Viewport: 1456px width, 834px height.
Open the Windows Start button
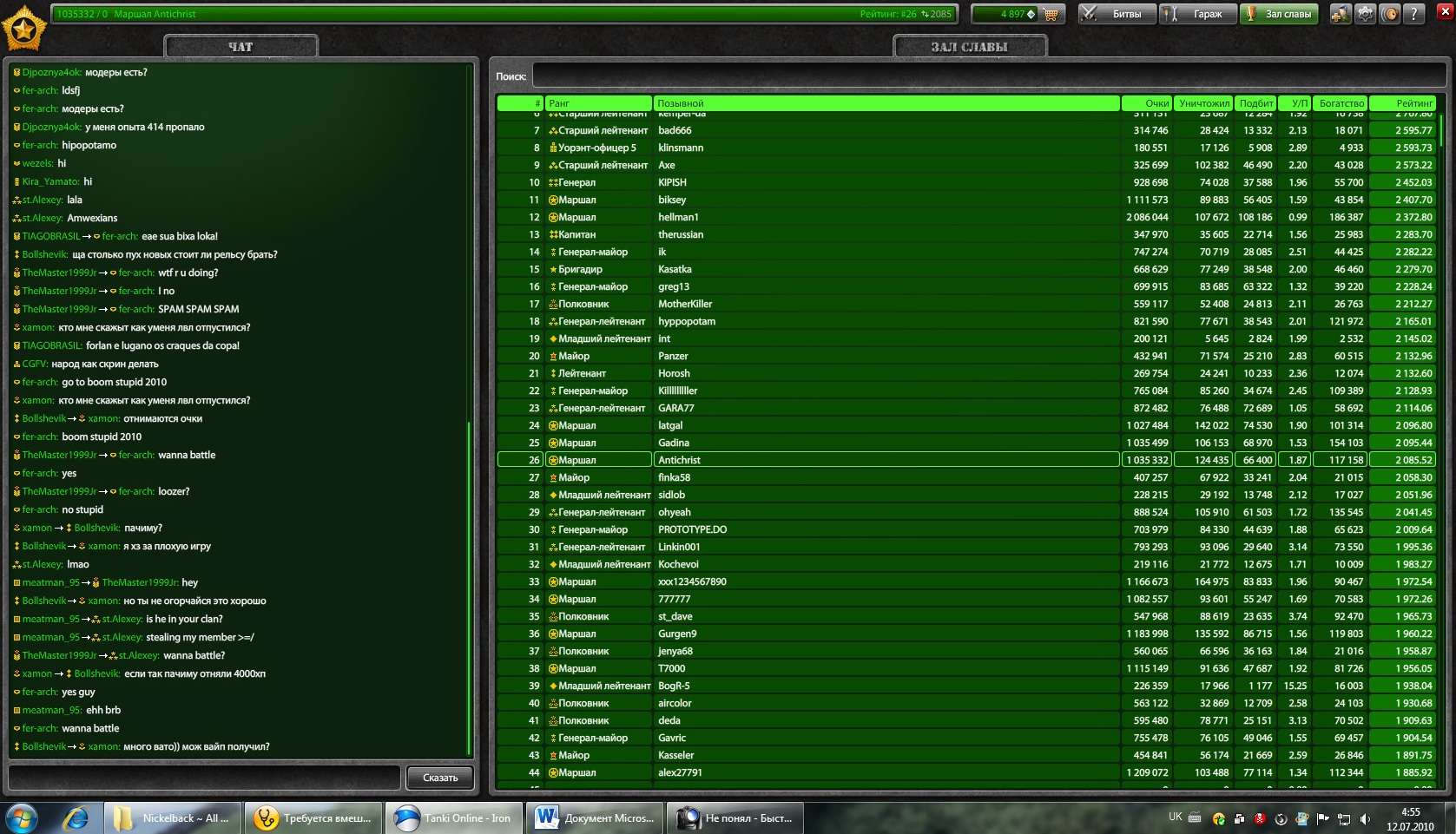pyautogui.click(x=22, y=818)
